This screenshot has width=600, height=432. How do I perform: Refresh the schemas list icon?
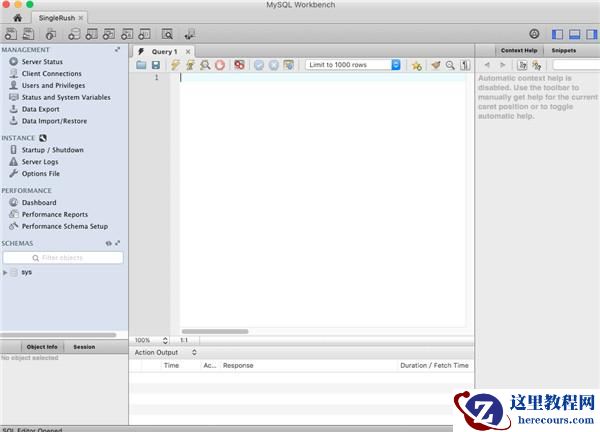(x=109, y=243)
